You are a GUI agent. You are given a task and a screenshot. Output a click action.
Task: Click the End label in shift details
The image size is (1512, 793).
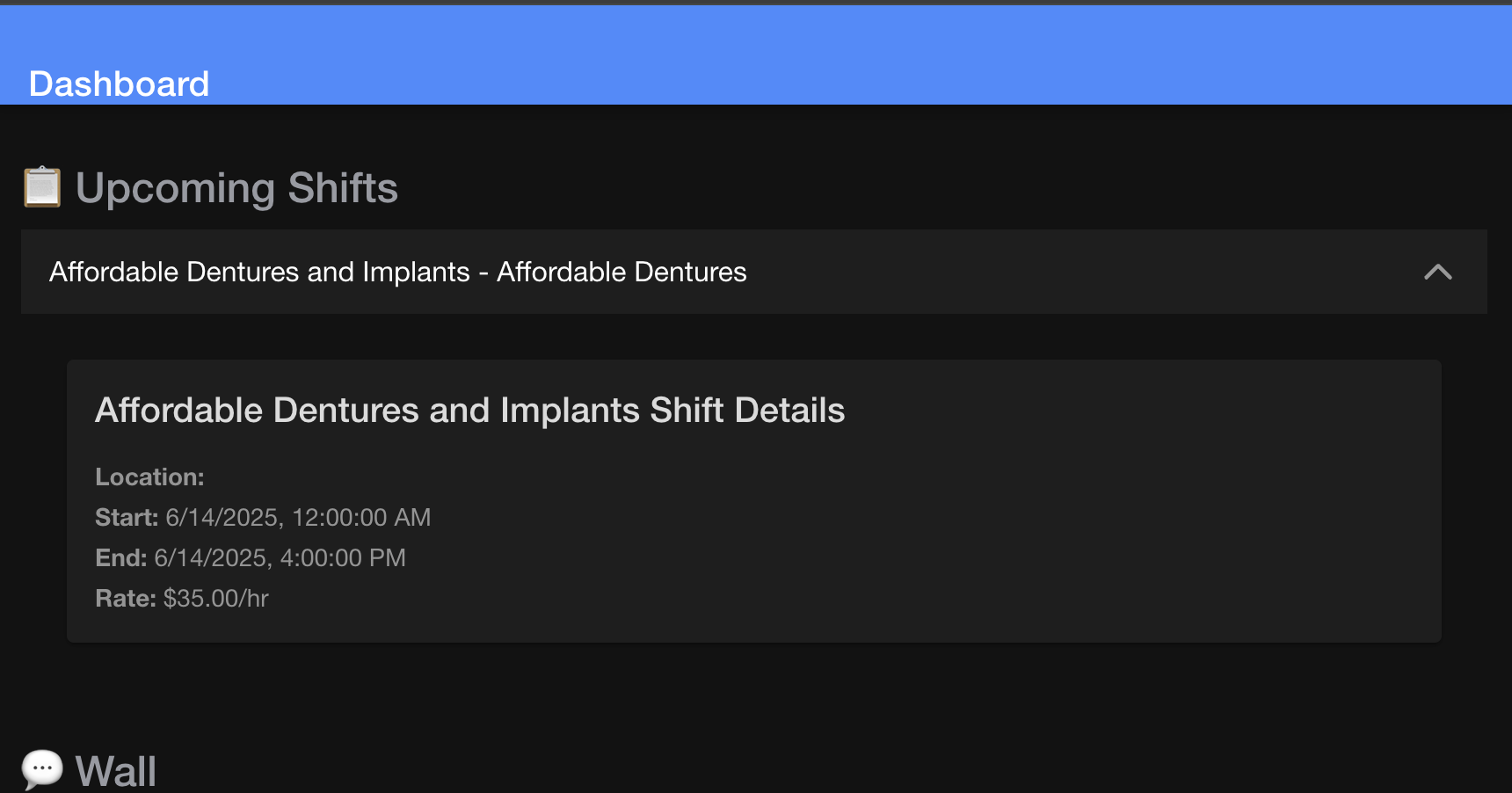[x=120, y=557]
